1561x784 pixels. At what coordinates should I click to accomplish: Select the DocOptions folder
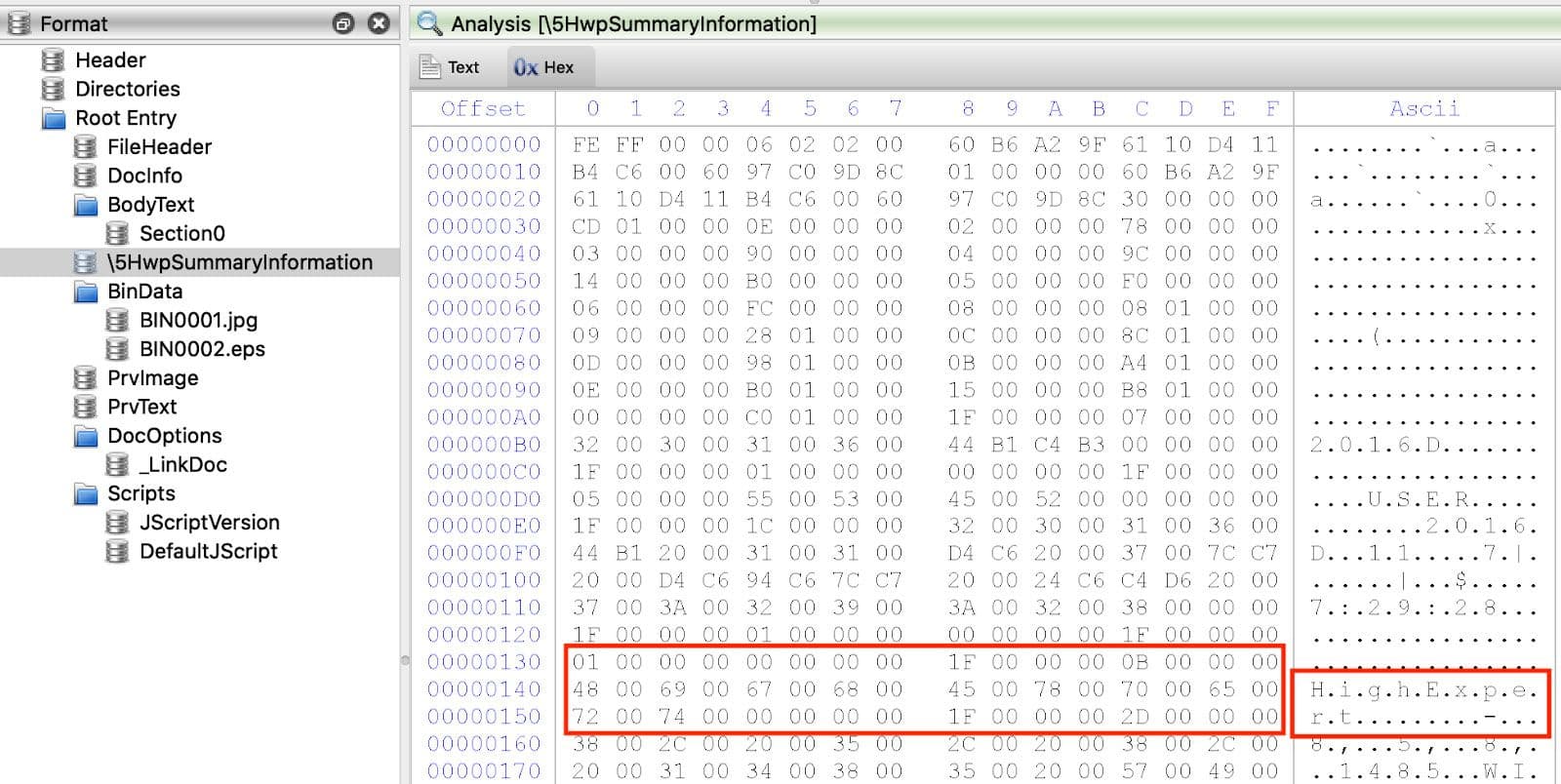click(164, 436)
